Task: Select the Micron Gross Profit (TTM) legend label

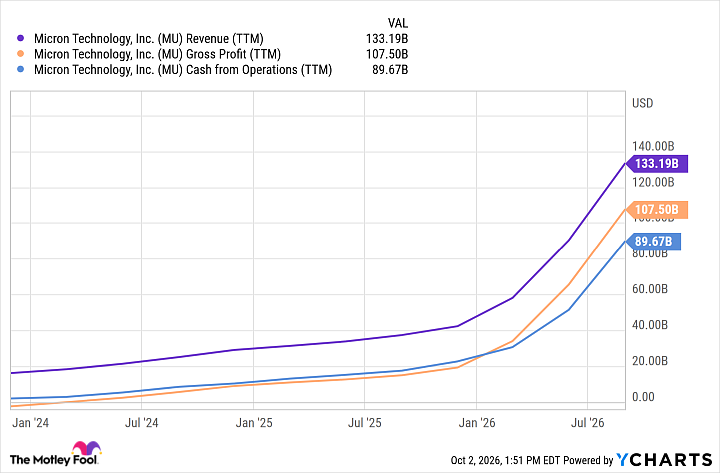Action: pyautogui.click(x=158, y=54)
